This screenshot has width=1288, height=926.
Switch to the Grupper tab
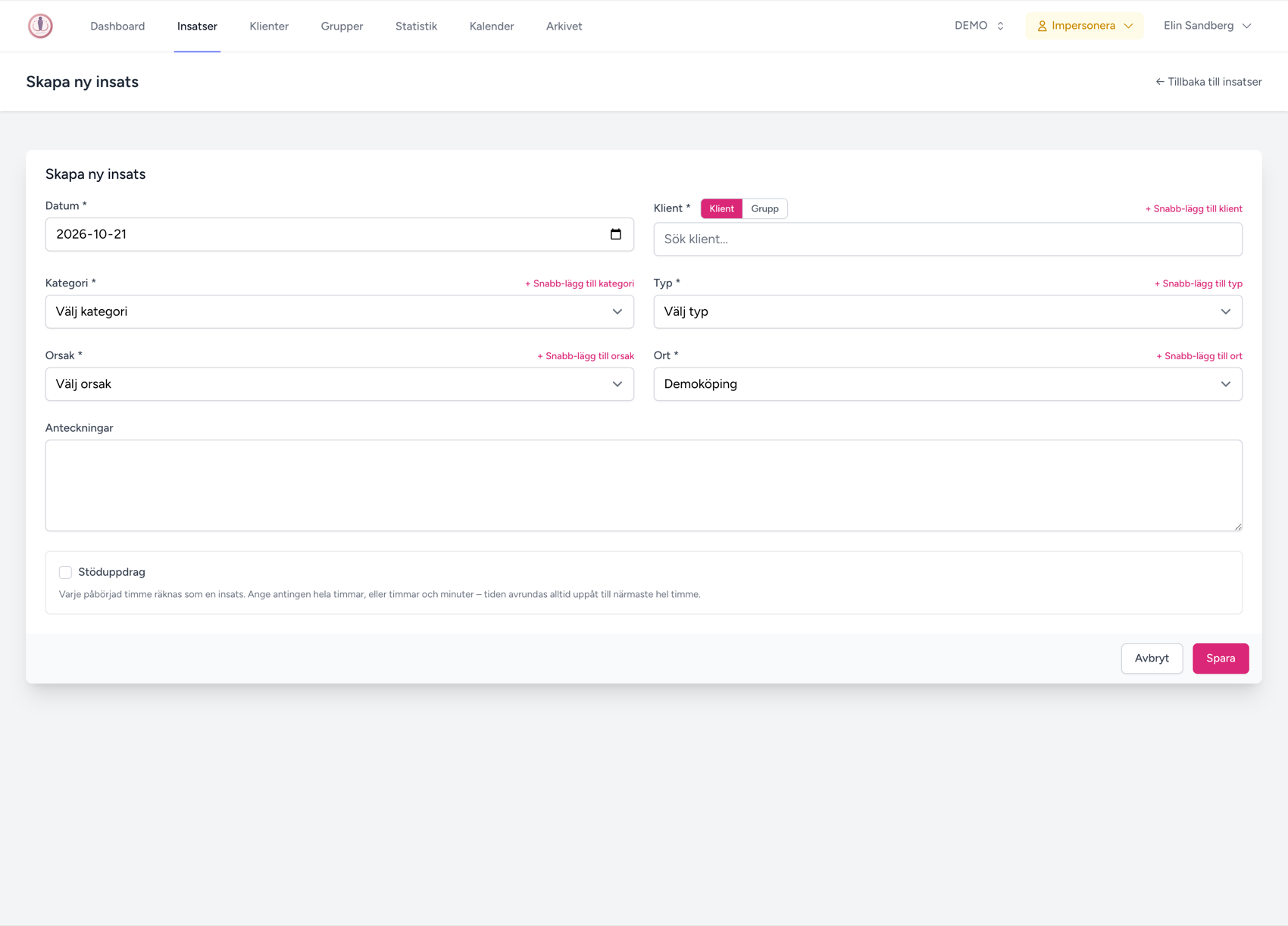(x=342, y=26)
